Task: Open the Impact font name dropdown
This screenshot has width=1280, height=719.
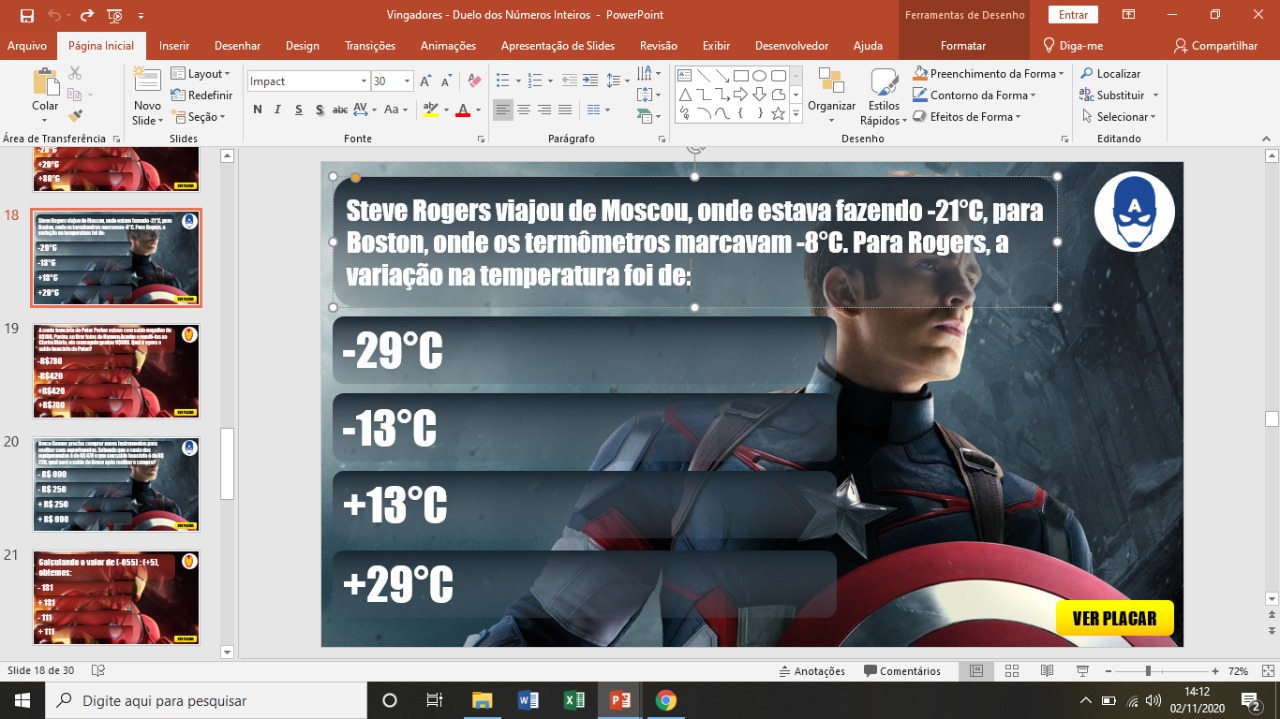Action: click(364, 81)
